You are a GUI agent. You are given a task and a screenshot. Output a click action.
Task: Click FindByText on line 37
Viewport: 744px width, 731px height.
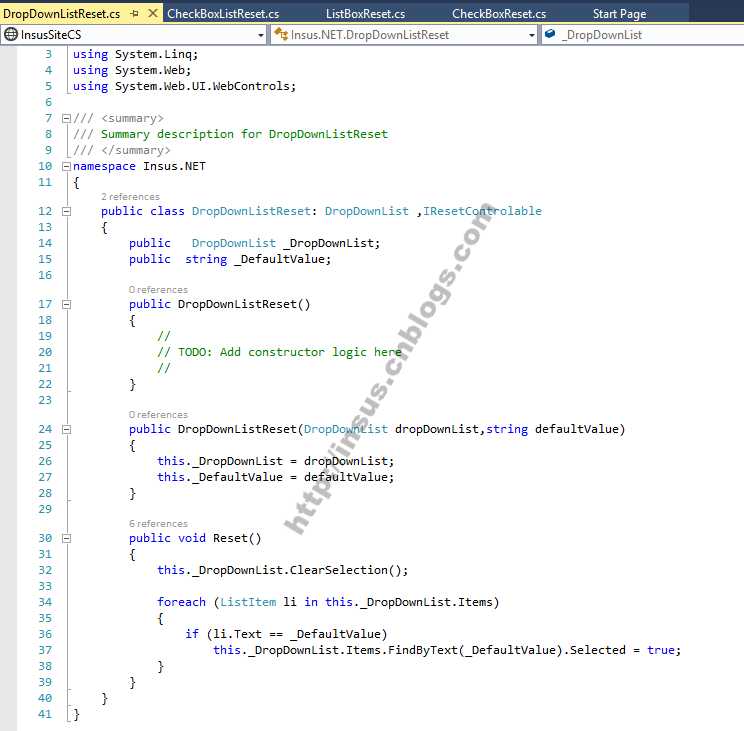click(x=423, y=650)
